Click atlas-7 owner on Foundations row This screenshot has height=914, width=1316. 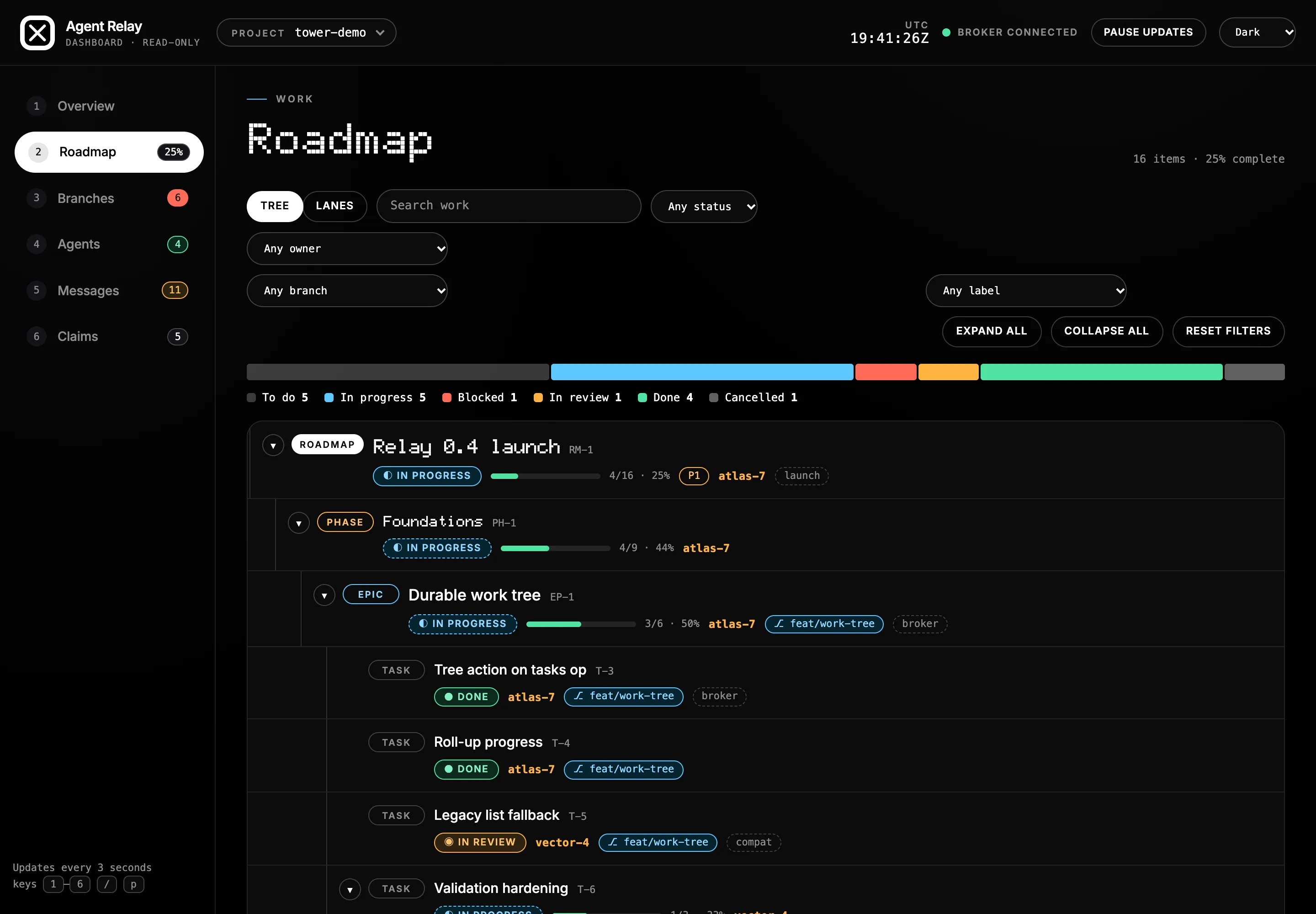coord(706,548)
